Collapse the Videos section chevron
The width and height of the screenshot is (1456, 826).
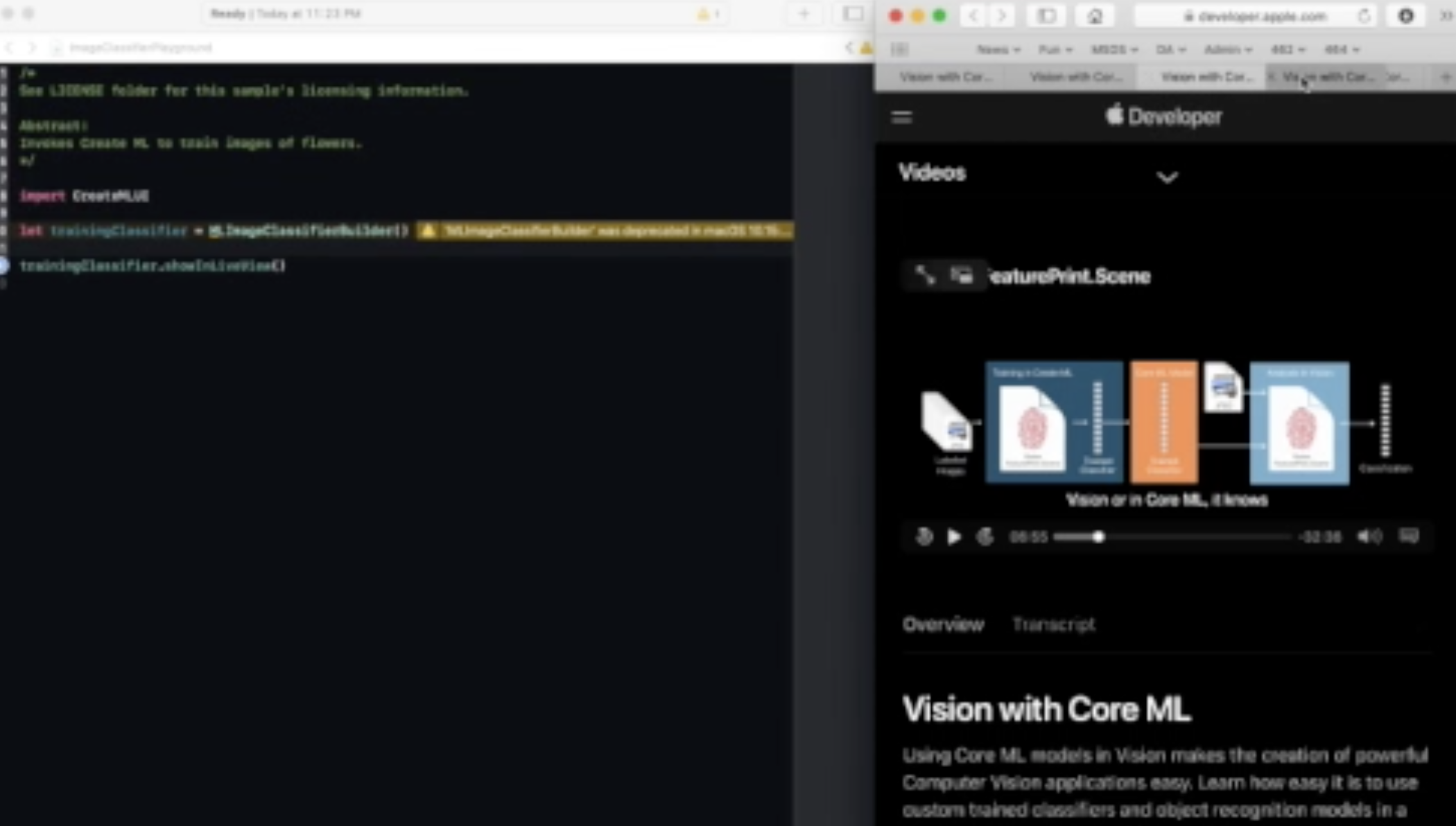pos(1168,177)
